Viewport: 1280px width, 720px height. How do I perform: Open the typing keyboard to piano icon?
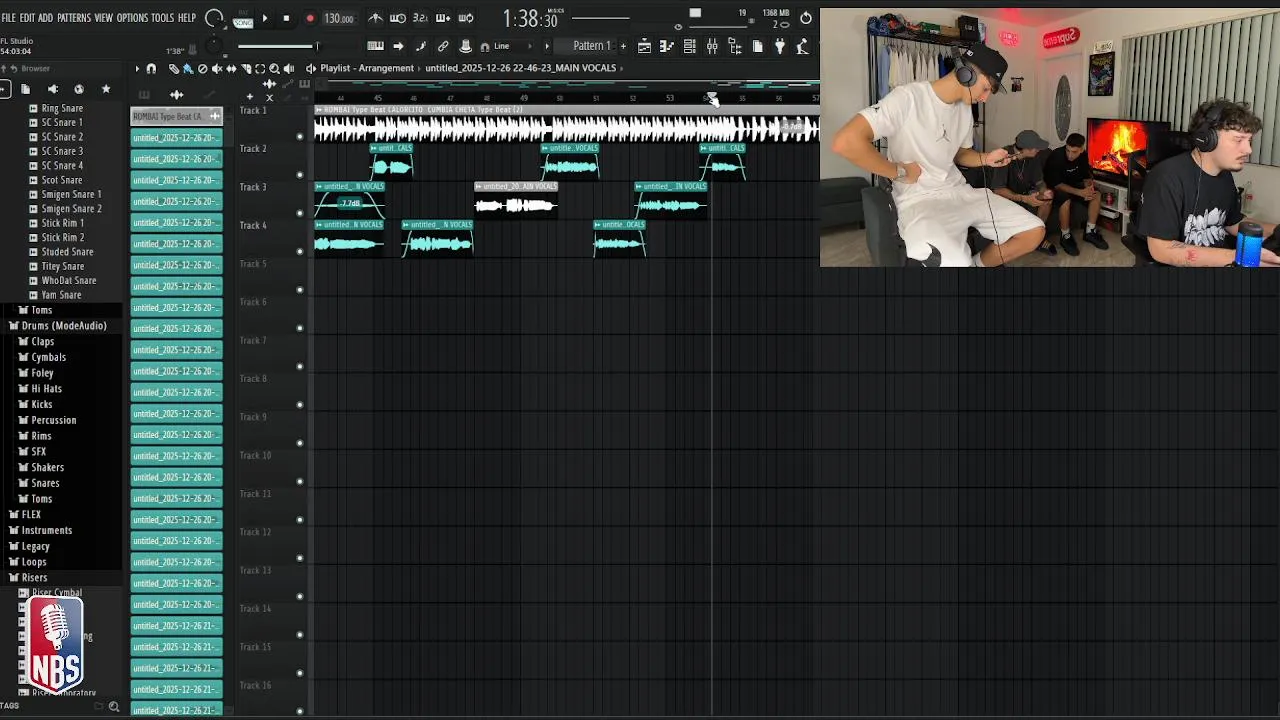pyautogui.click(x=375, y=46)
